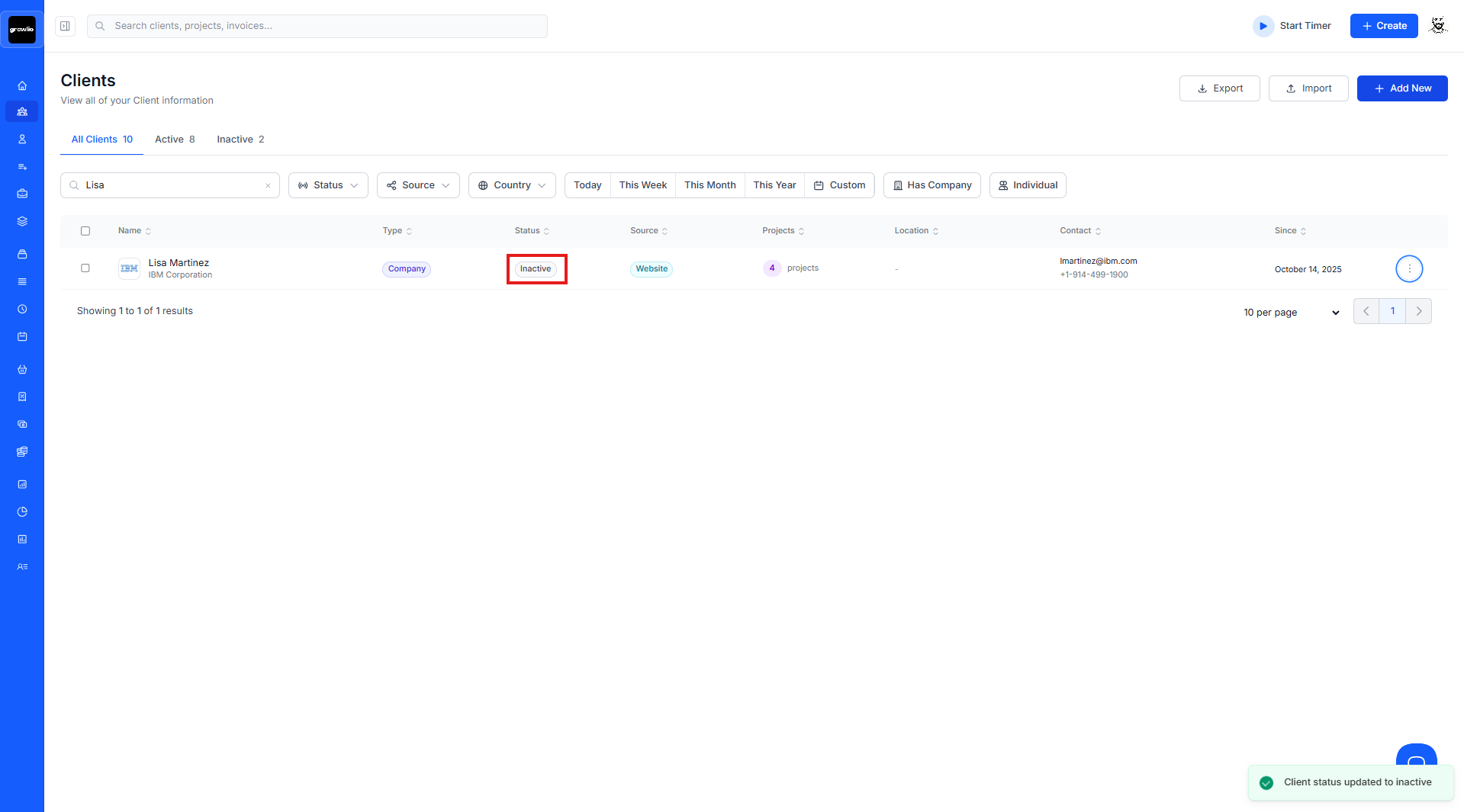
Task: Click the Export button
Action: point(1219,88)
